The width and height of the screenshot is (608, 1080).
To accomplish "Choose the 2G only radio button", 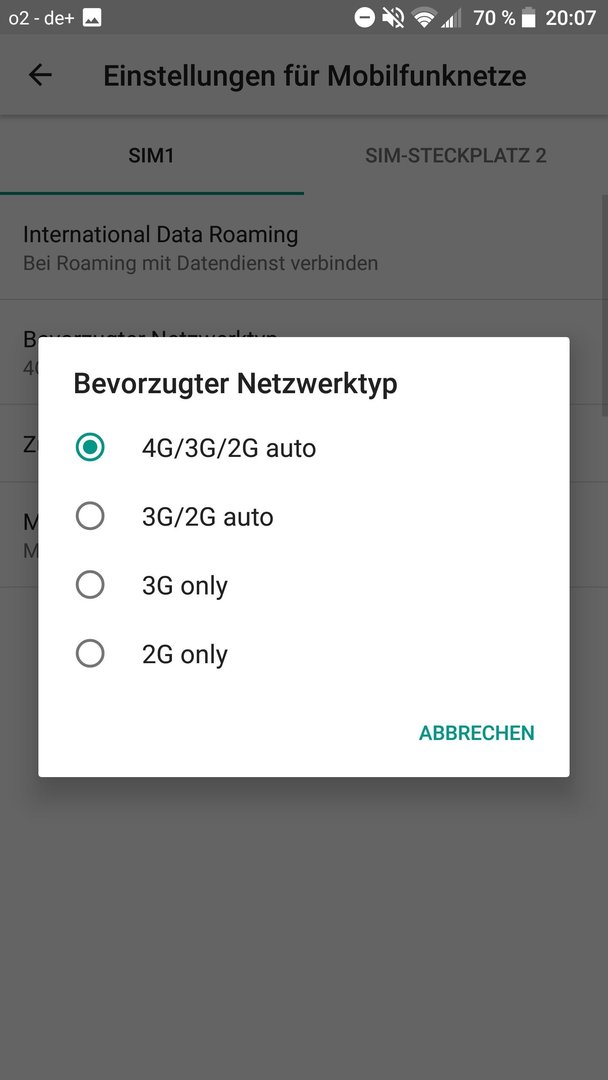I will pos(90,654).
